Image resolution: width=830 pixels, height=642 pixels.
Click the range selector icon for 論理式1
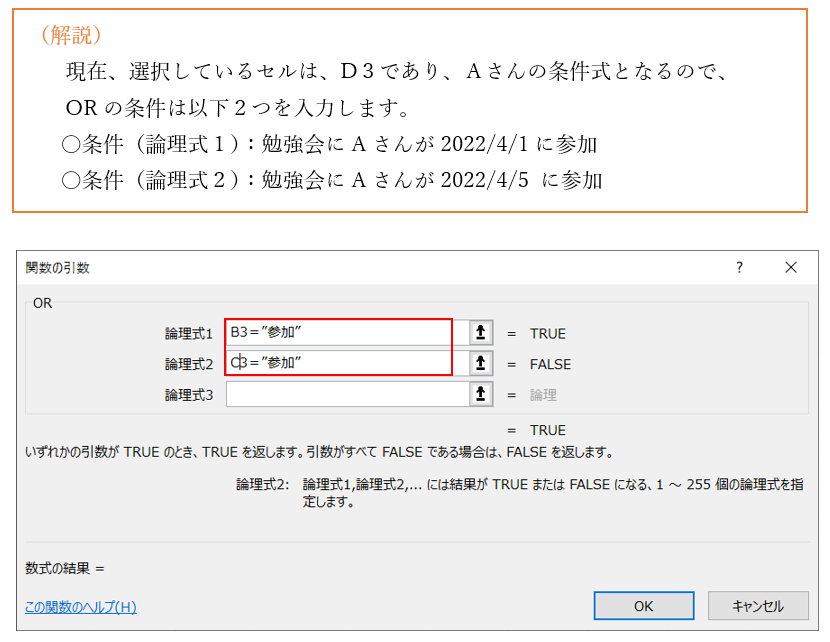point(482,333)
